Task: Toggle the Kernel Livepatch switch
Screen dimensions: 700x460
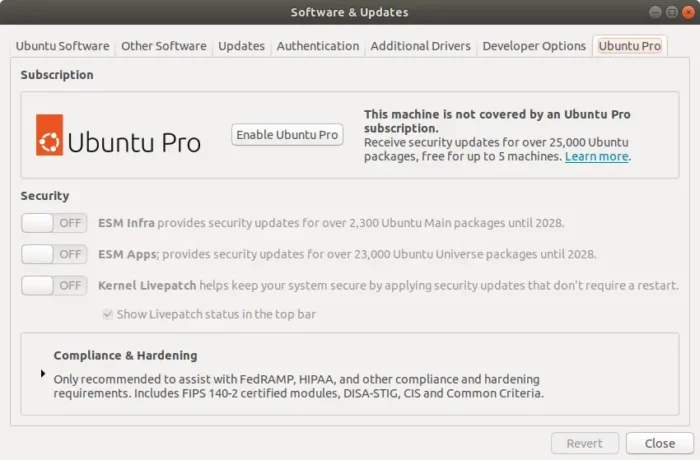Action: [54, 285]
